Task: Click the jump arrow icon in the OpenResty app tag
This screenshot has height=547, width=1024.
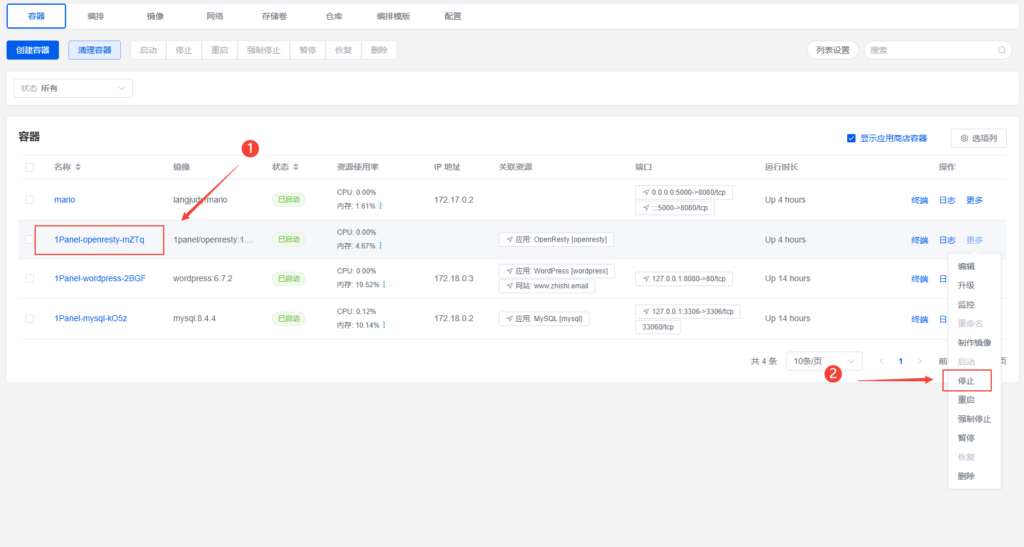Action: click(509, 240)
